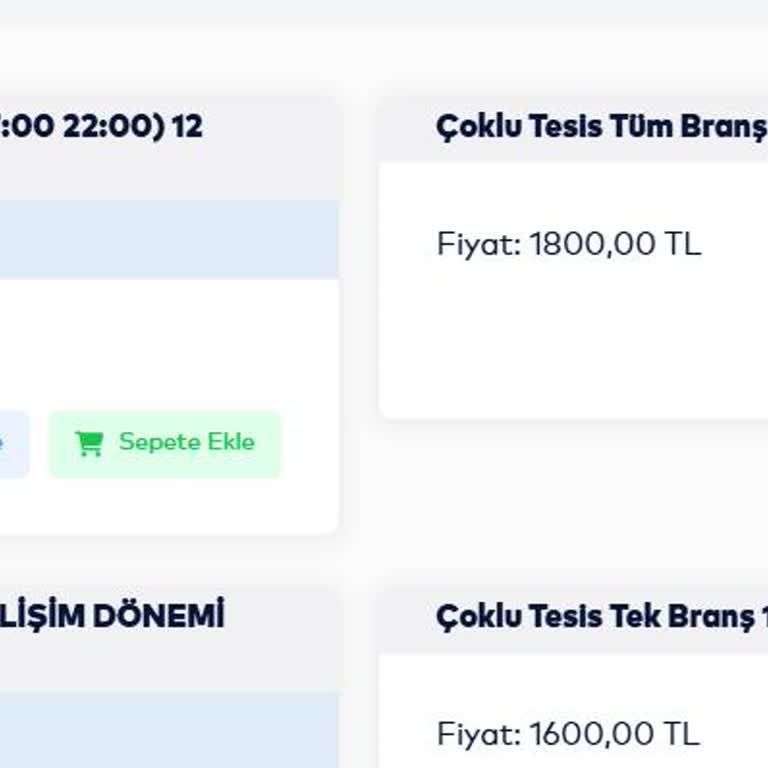Viewport: 768px width, 768px height.
Task: Click the partially visible blue button beside Sepete Ekle
Action: tap(12, 443)
